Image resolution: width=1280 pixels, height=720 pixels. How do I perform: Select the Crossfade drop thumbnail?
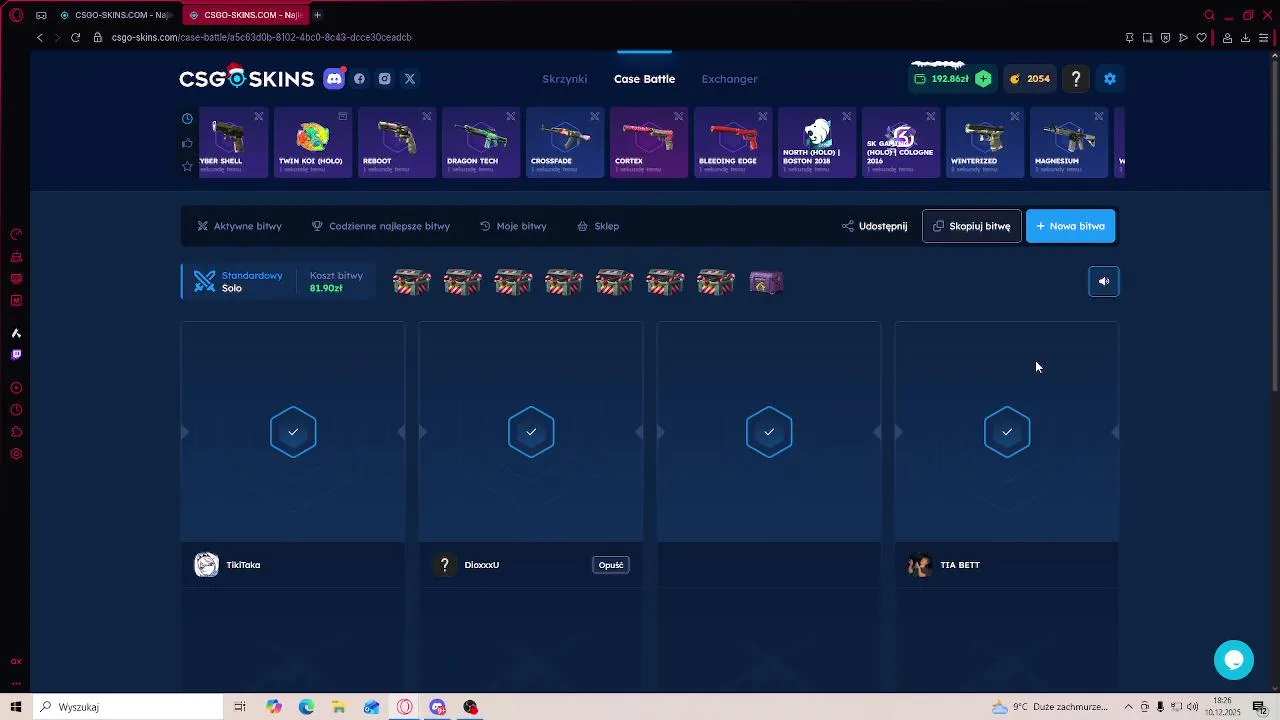tap(565, 142)
